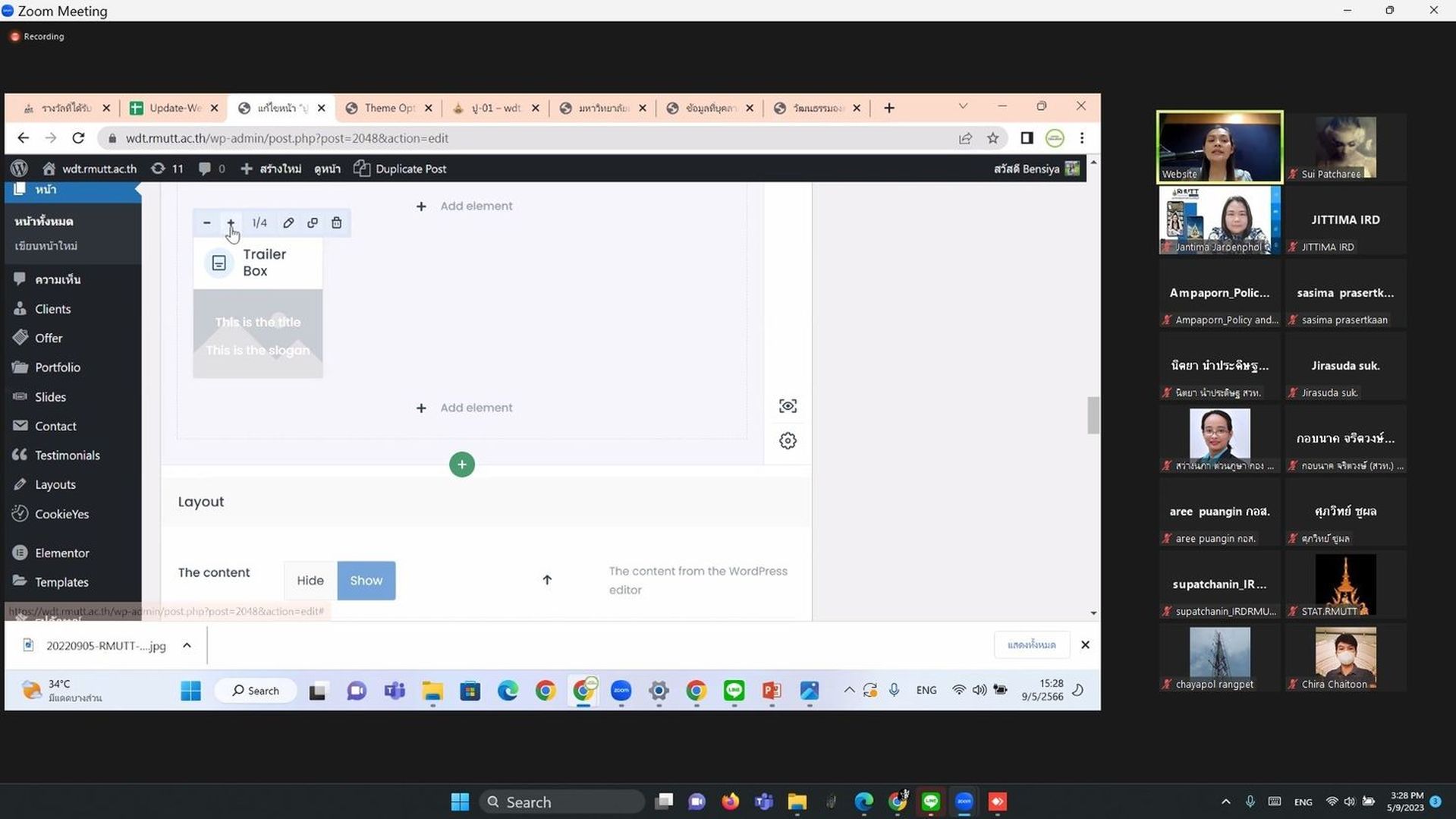This screenshot has height=819, width=1456.
Task: Expand download options for 20220905-RMUTT jpg
Action: [x=187, y=646]
